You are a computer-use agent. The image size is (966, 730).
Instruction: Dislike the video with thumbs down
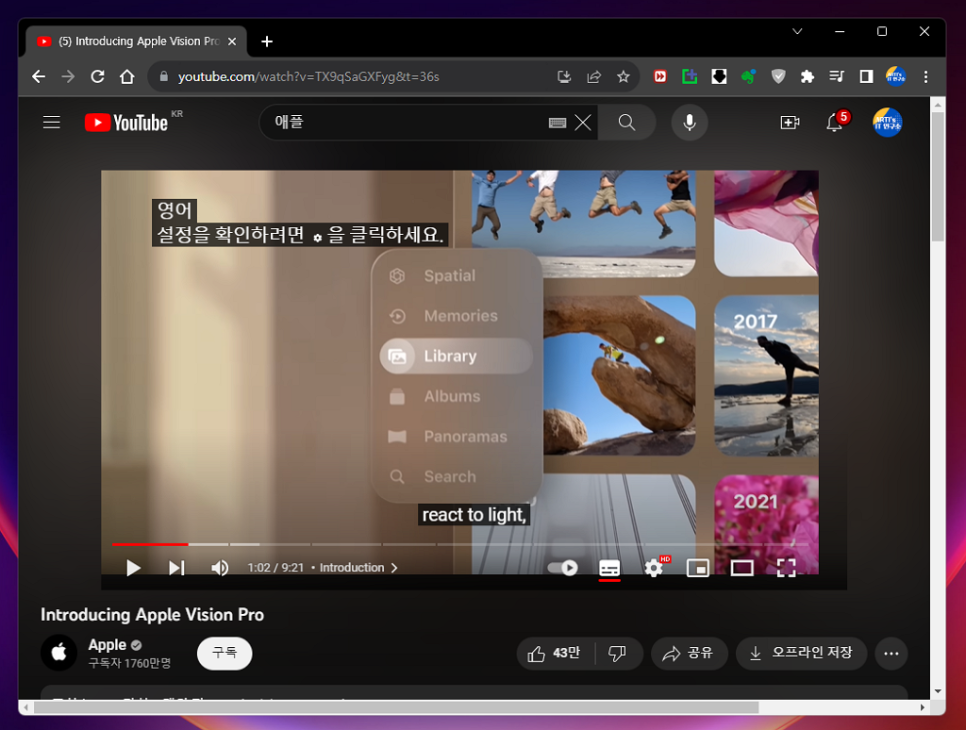pos(618,653)
